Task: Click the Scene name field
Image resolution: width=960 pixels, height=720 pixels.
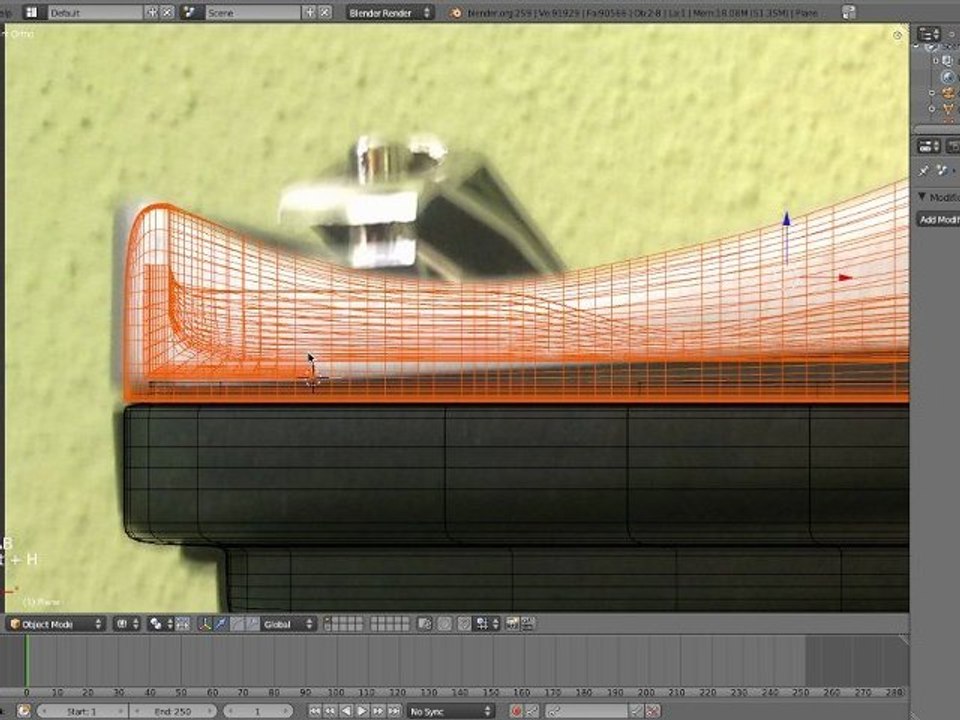Action: click(252, 12)
